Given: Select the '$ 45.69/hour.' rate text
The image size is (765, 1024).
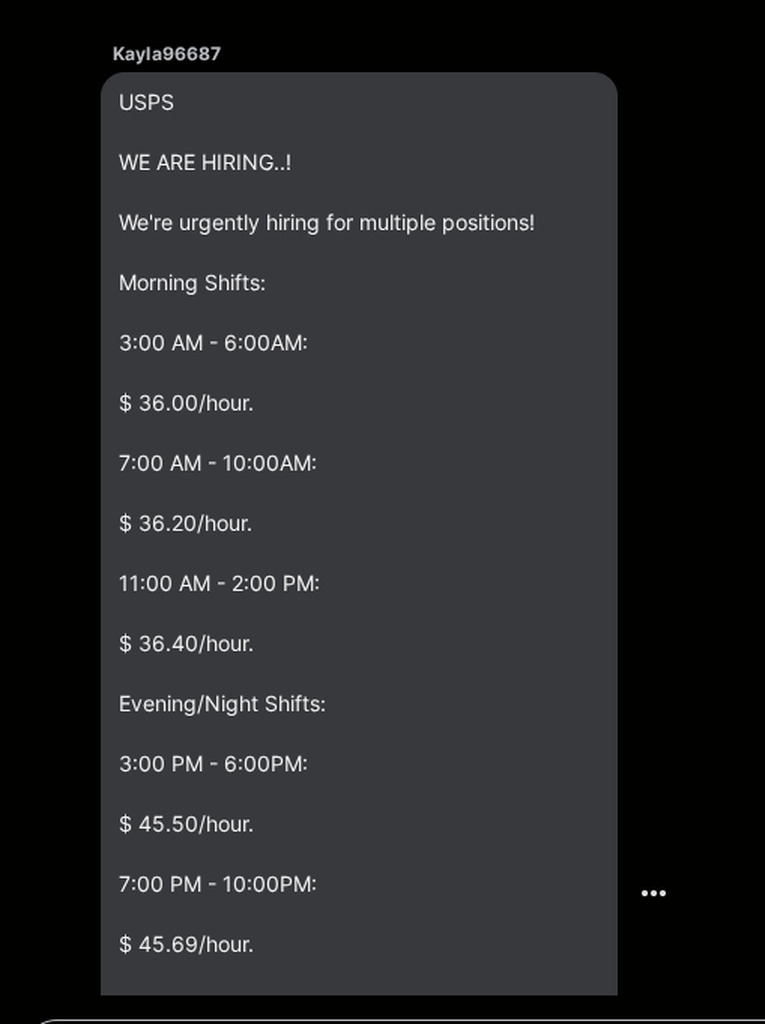Looking at the screenshot, I should (x=186, y=944).
